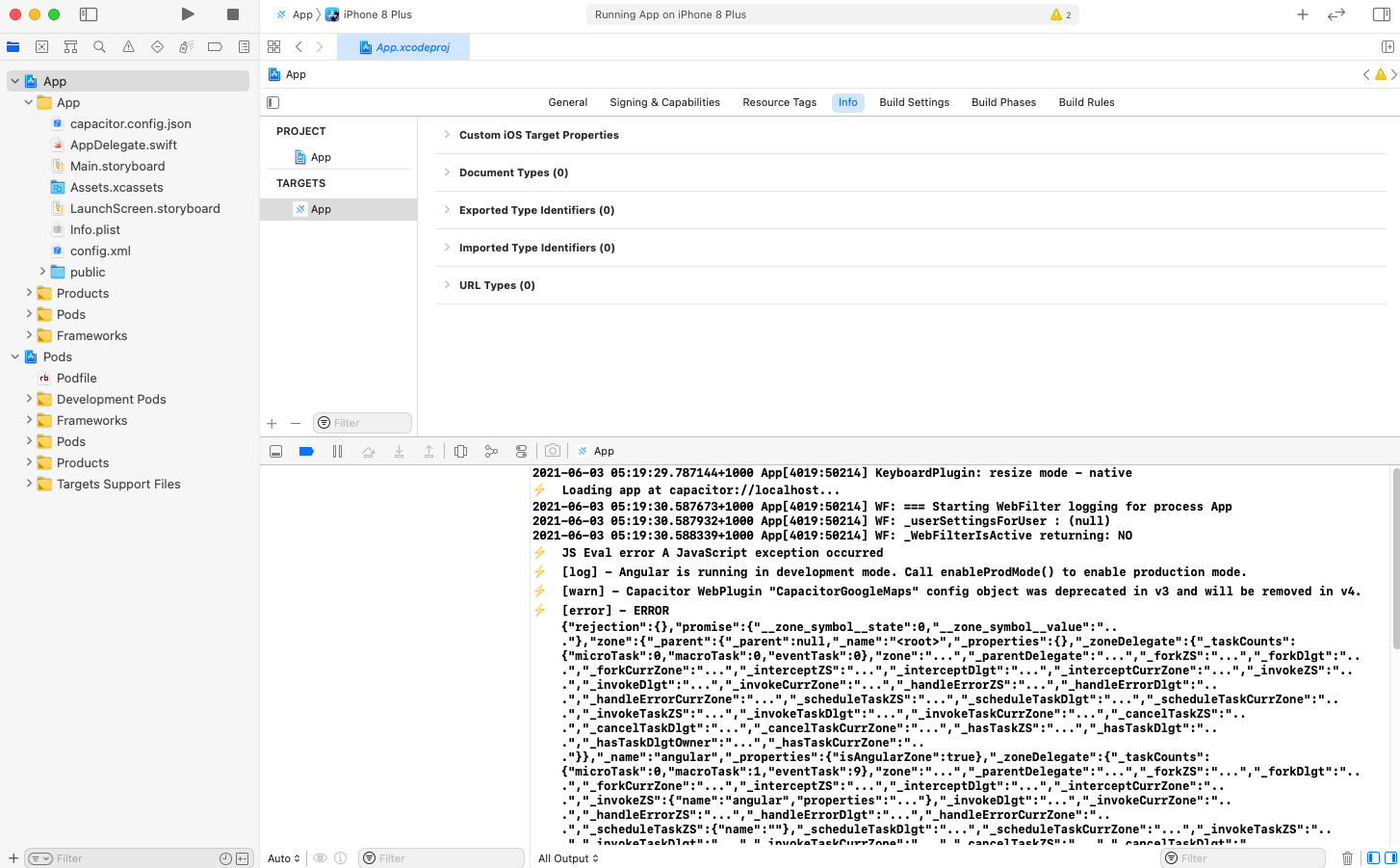
Task: Run the App build
Action: [x=188, y=14]
